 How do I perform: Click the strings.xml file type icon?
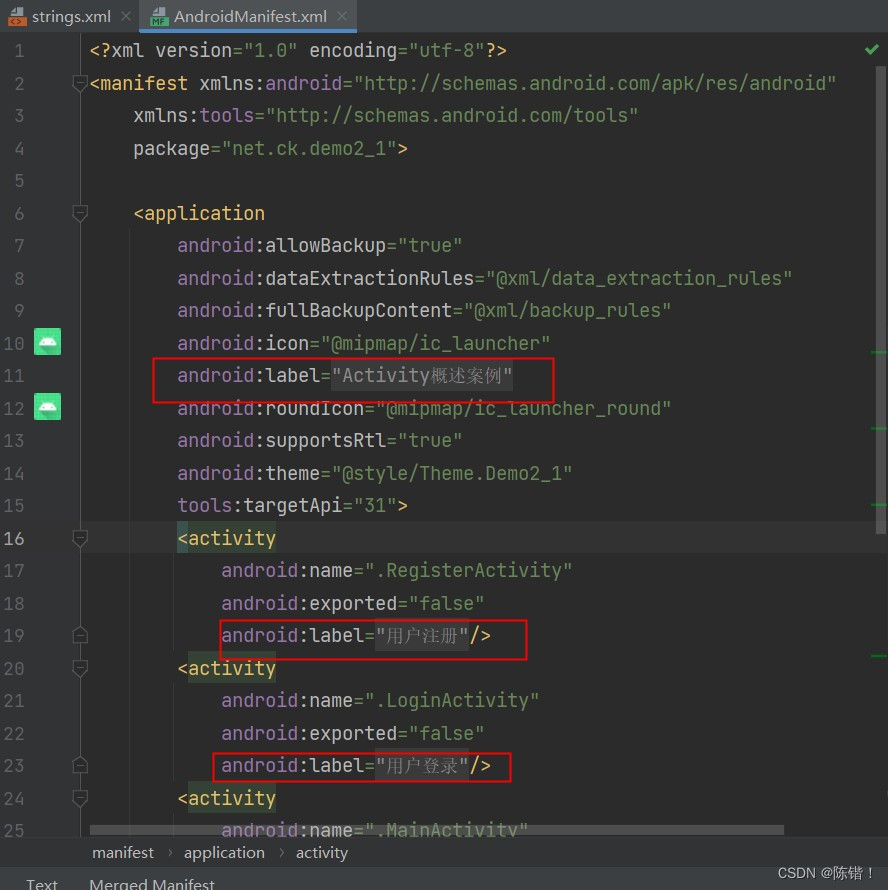[x=17, y=17]
